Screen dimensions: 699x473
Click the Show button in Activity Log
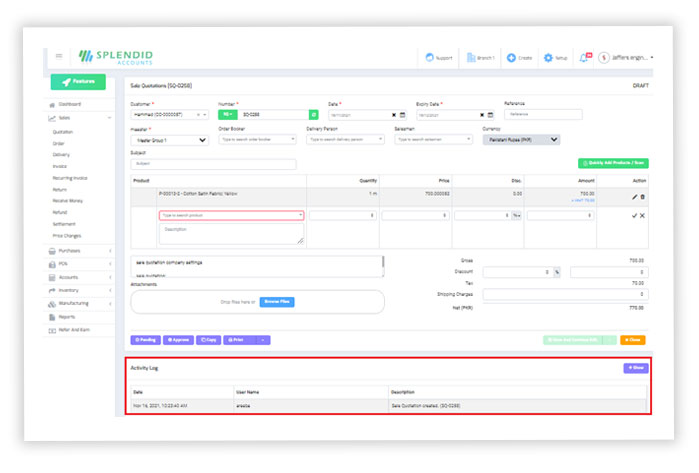pos(634,368)
